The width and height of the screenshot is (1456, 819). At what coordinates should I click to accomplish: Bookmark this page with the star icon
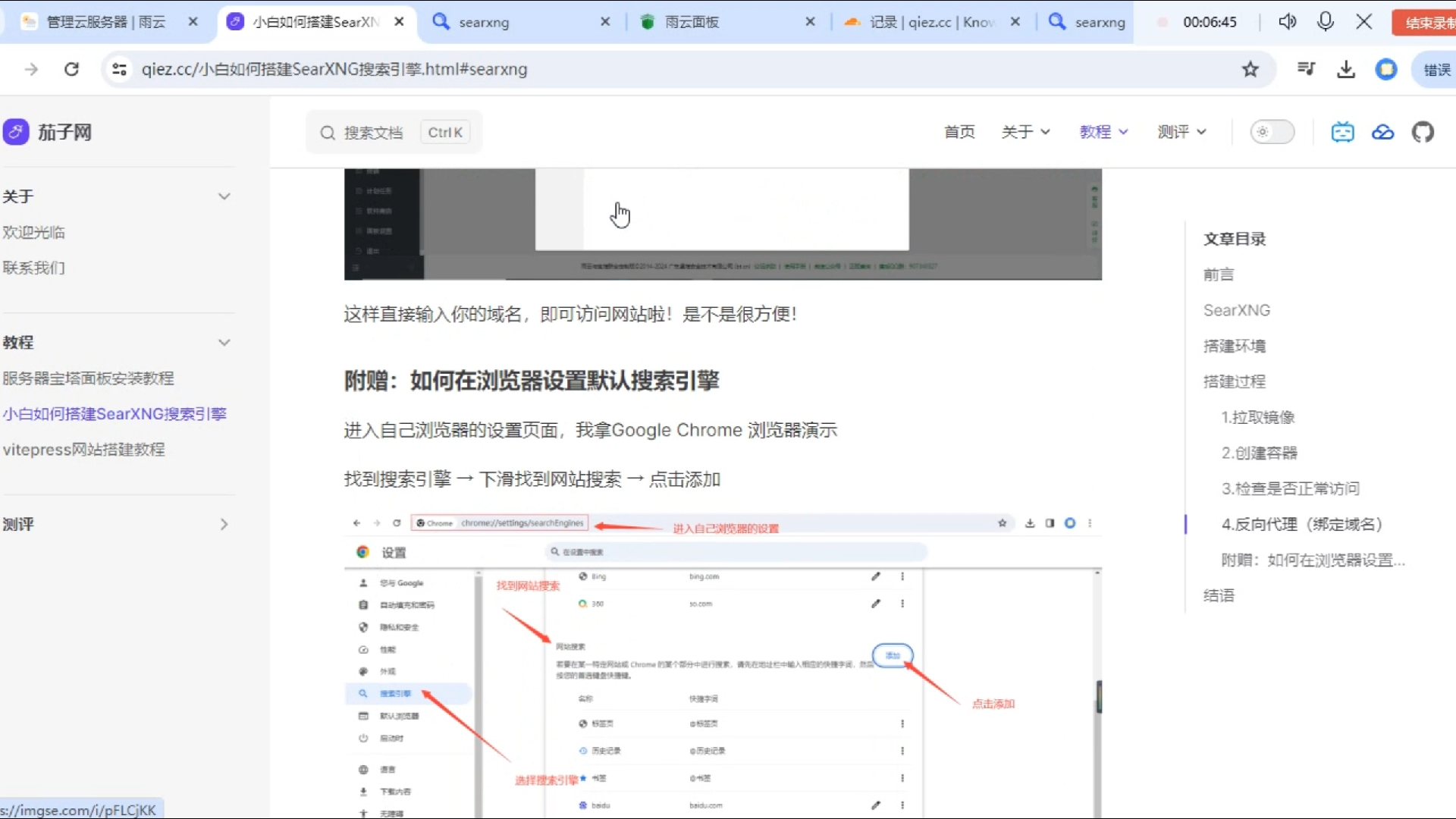pyautogui.click(x=1250, y=69)
